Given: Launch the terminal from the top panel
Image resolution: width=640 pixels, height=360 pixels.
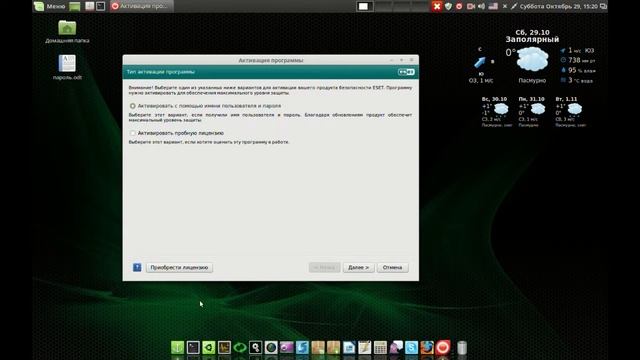Looking at the screenshot, I should click(100, 6).
